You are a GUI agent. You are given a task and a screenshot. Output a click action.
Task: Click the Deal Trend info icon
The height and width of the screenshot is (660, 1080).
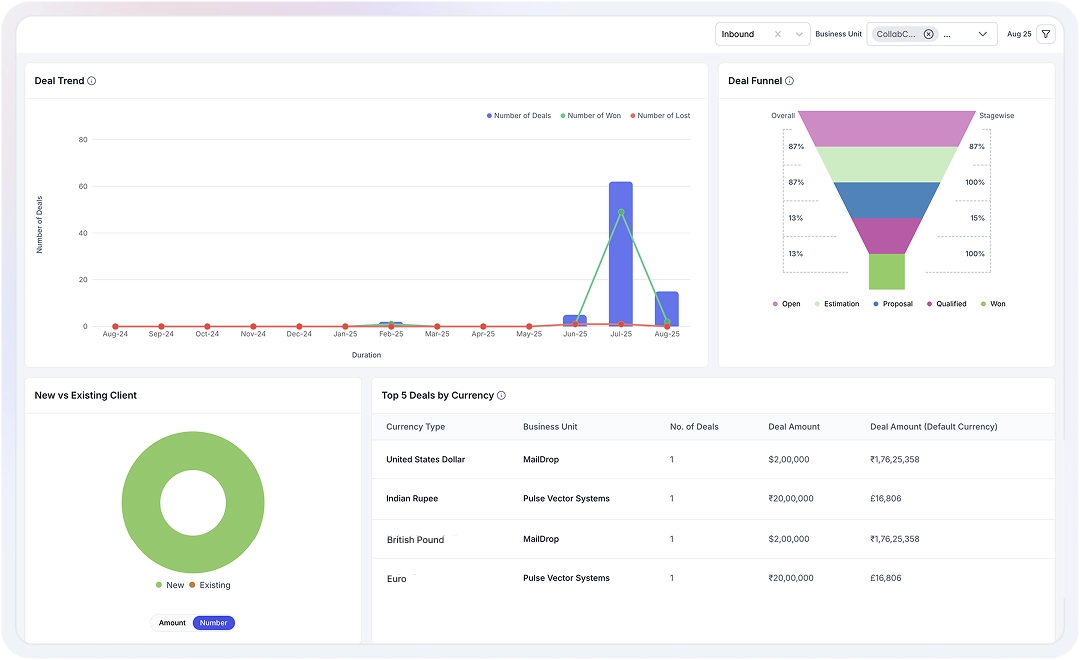[x=92, y=80]
